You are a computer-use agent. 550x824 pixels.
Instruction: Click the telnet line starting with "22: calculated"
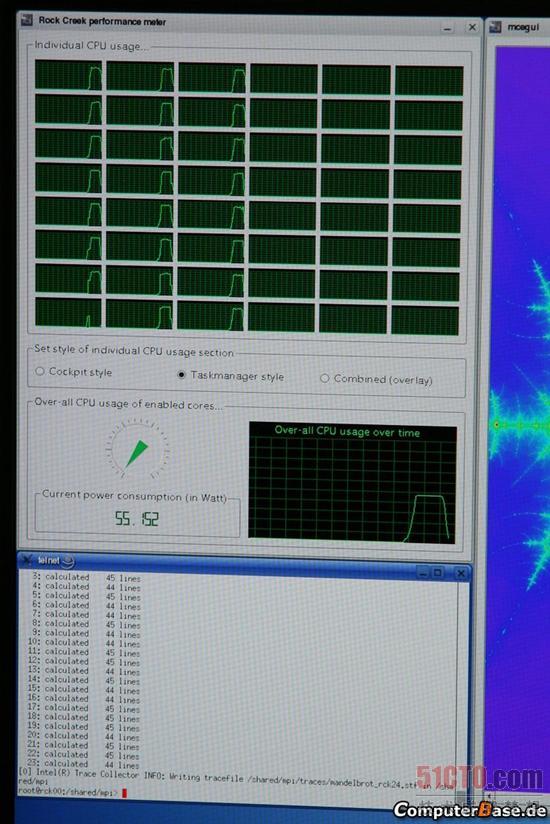(84, 755)
